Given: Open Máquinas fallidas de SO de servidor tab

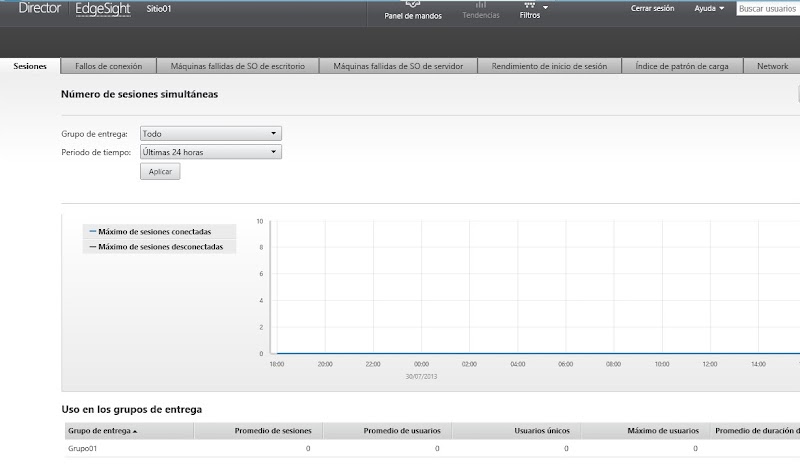Looking at the screenshot, I should click(x=398, y=66).
